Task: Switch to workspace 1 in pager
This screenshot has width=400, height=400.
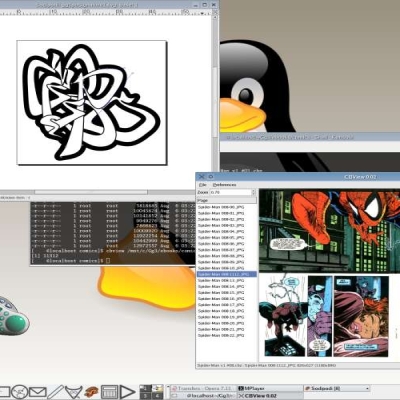Action: point(145,388)
